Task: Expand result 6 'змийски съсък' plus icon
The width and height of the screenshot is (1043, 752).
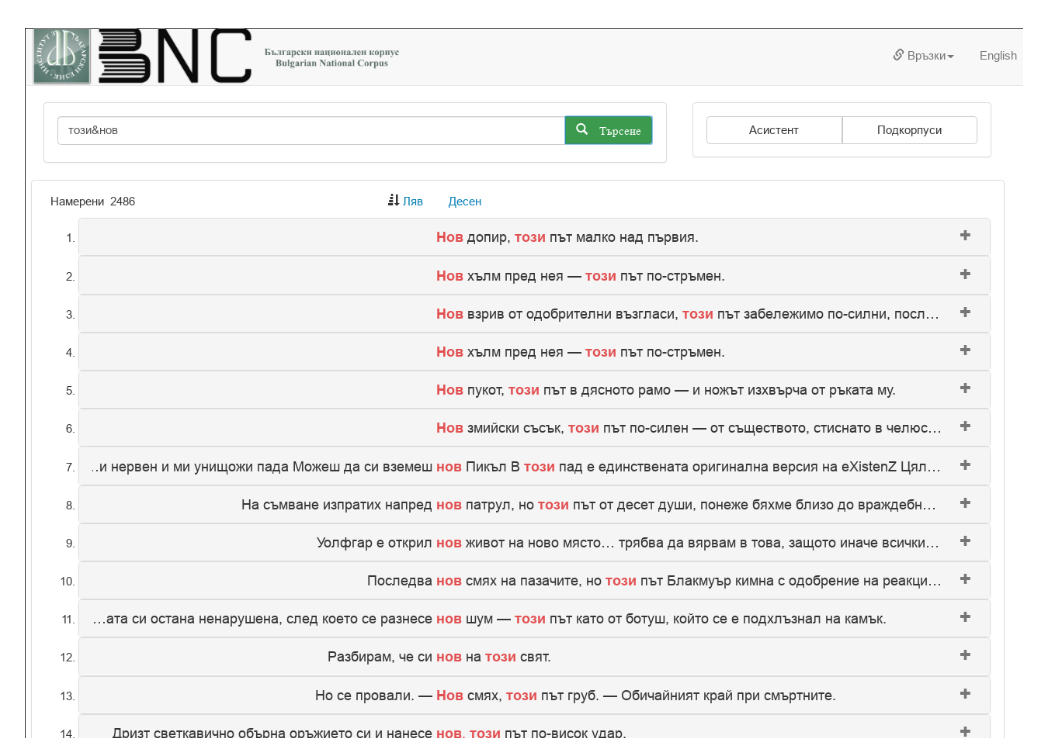Action: tap(965, 426)
